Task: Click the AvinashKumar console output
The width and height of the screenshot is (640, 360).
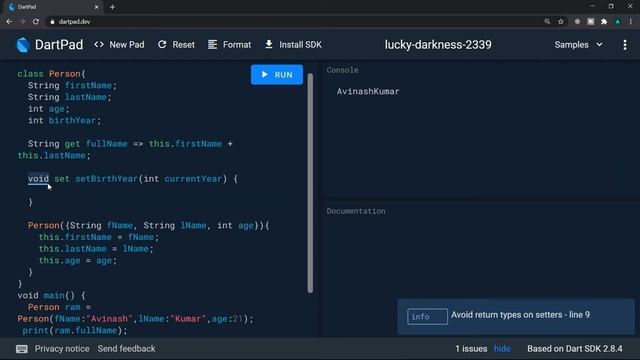Action: point(368,91)
